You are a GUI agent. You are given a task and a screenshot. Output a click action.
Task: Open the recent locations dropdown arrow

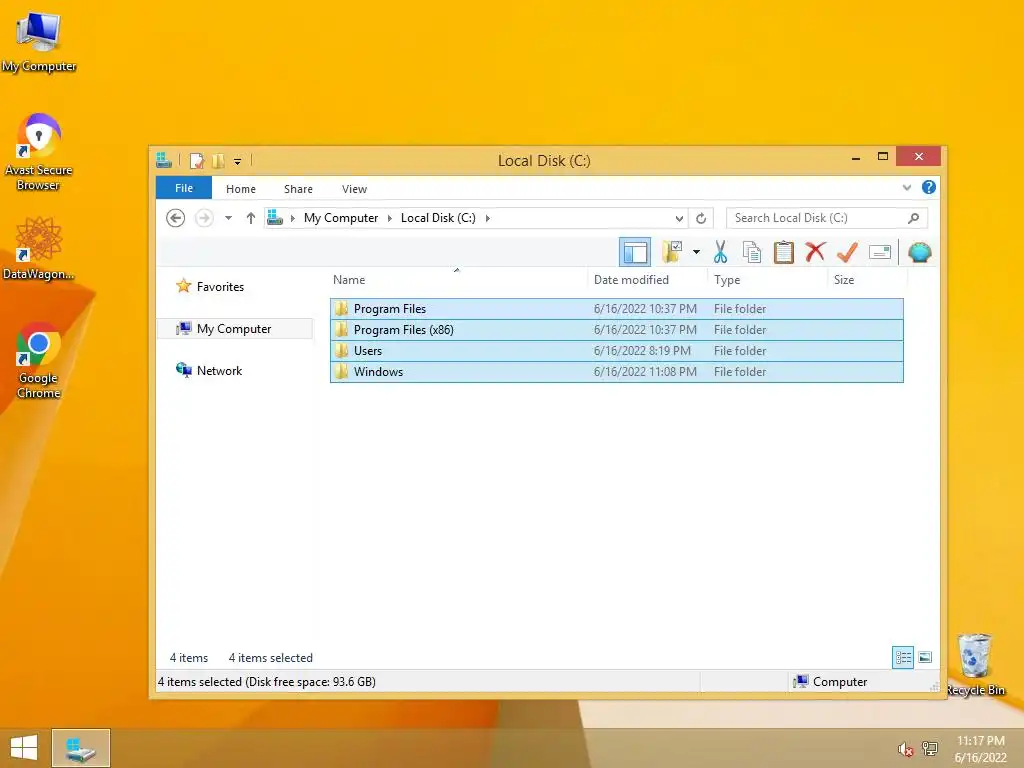229,218
